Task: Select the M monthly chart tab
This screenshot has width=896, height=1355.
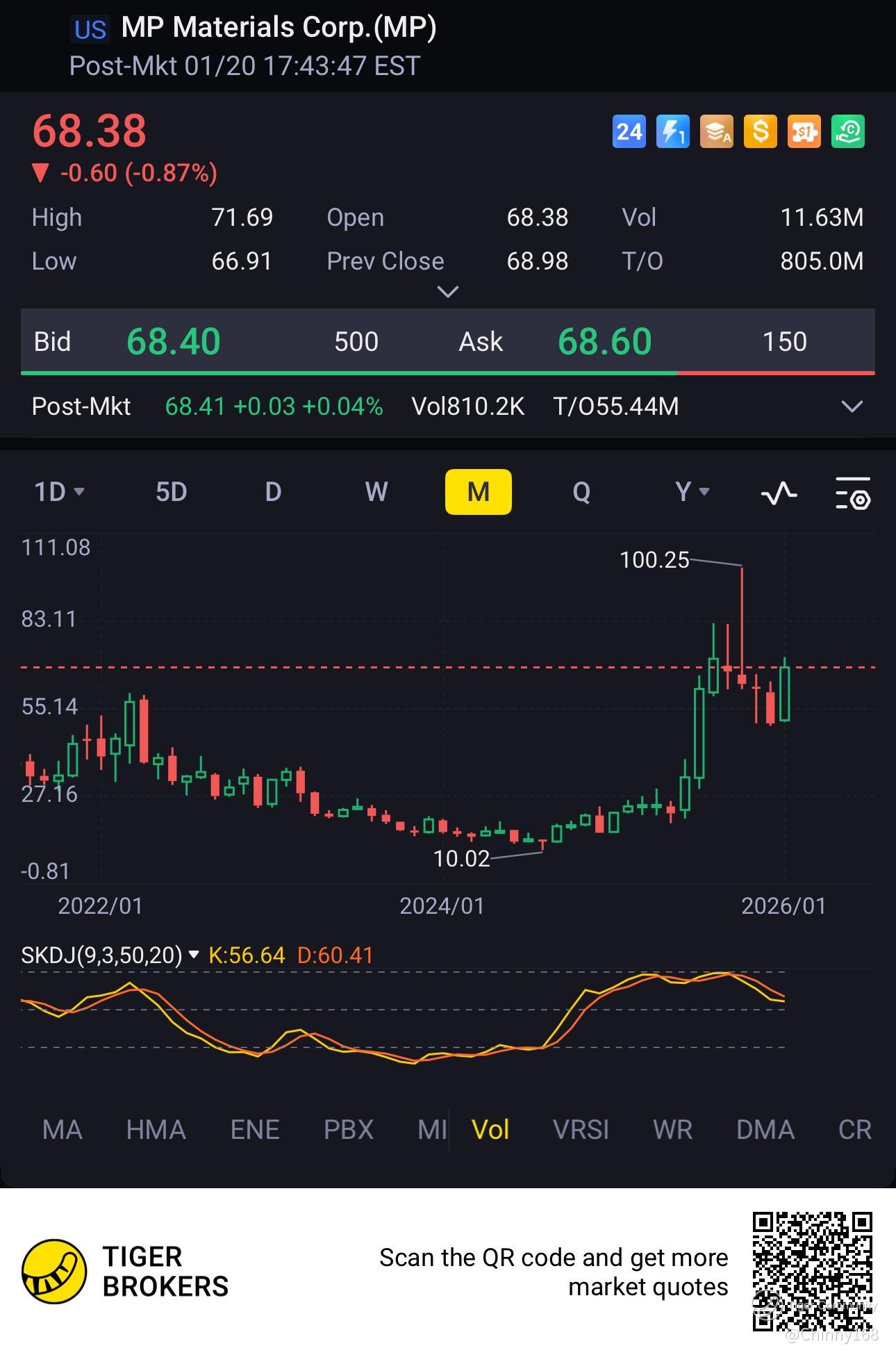Action: [x=479, y=492]
